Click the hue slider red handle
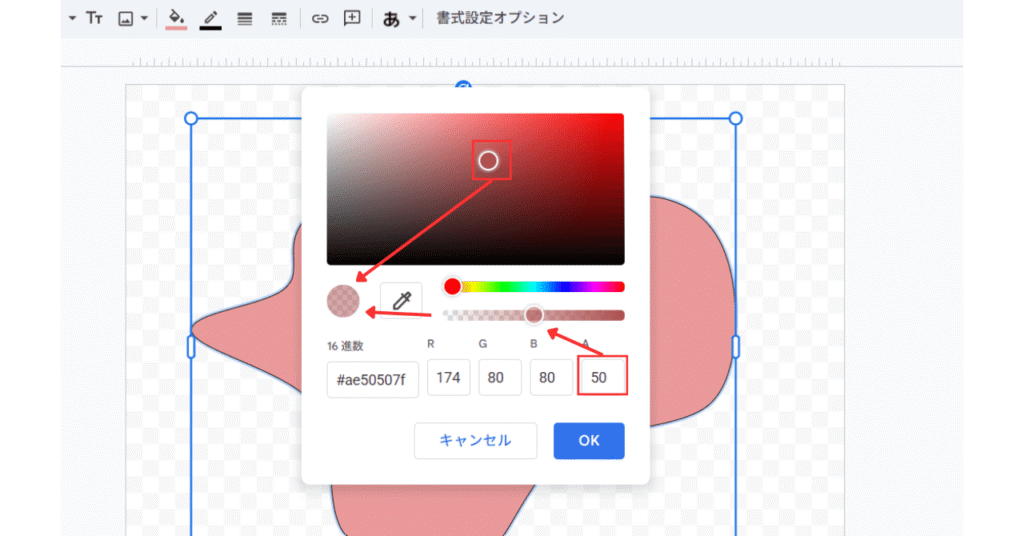The image size is (1024, 536). pyautogui.click(x=452, y=287)
